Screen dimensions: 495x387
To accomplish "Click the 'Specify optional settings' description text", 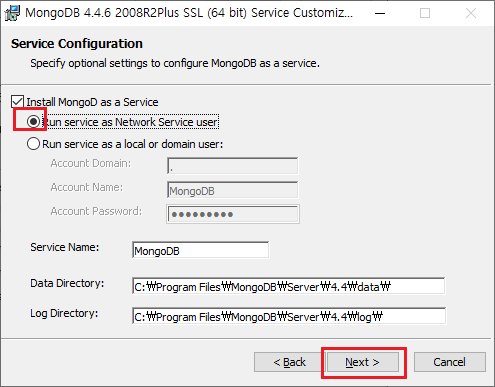I will 175,63.
